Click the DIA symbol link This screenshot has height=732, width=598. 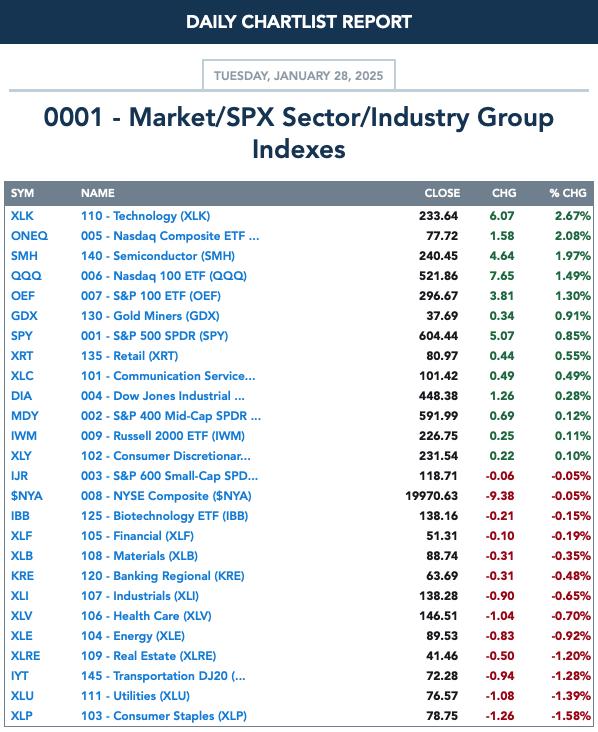pyautogui.click(x=21, y=396)
